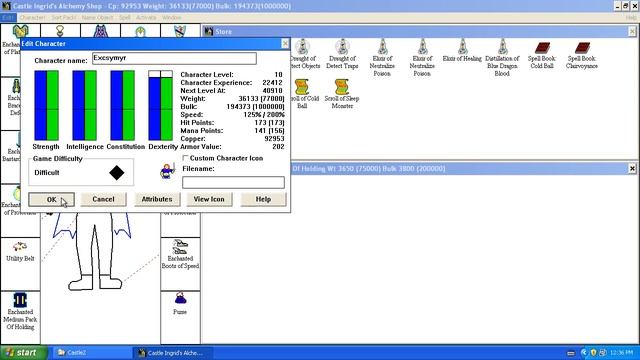The width and height of the screenshot is (640, 360).
Task: Select the purple cloak slot icon
Action: 100,31
